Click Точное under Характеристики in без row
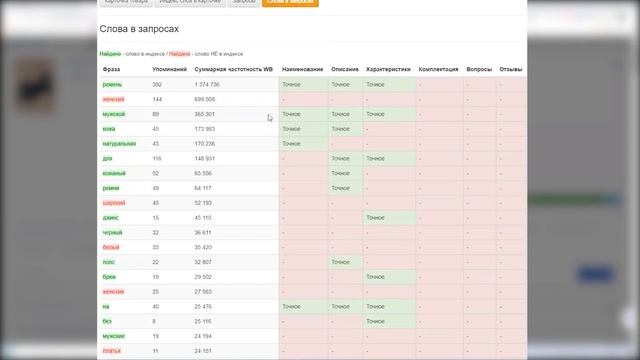This screenshot has height=360, width=640. point(376,321)
